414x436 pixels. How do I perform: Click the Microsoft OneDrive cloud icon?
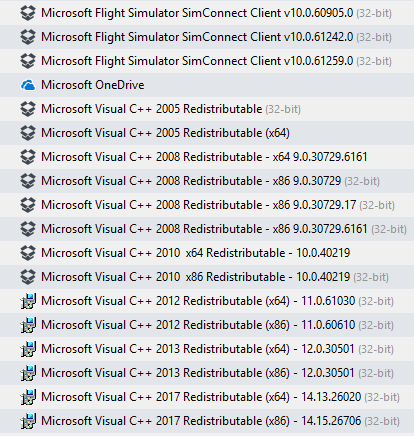tap(28, 85)
